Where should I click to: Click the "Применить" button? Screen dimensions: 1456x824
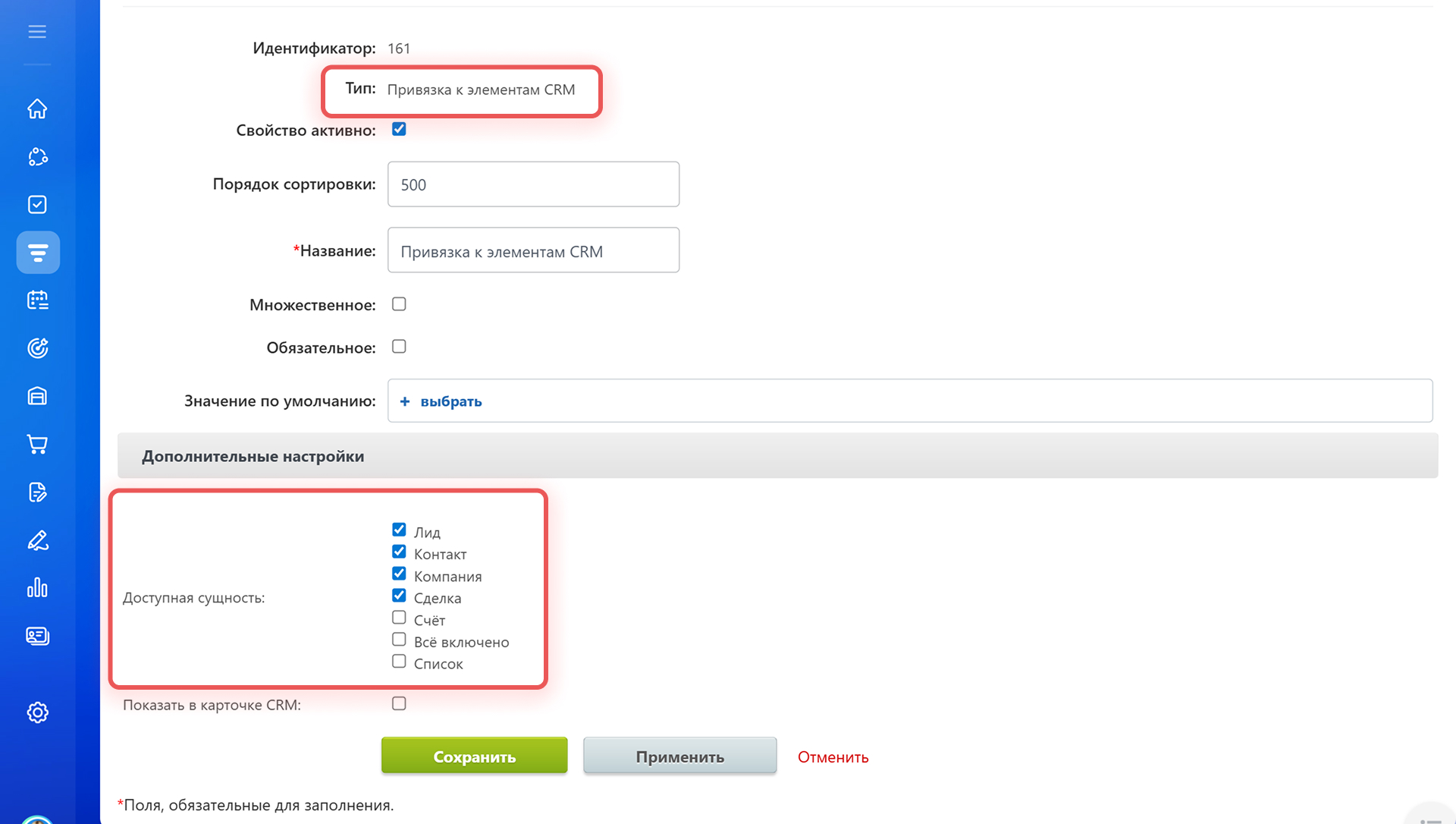(679, 756)
